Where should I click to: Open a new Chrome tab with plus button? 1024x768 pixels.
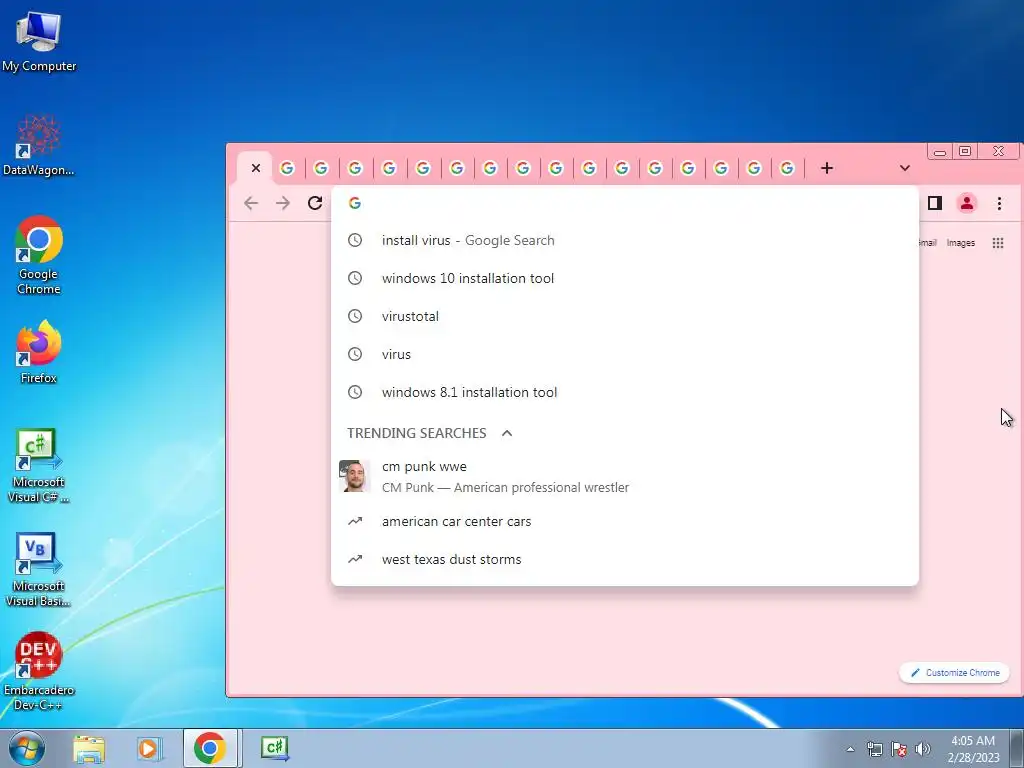pos(827,168)
